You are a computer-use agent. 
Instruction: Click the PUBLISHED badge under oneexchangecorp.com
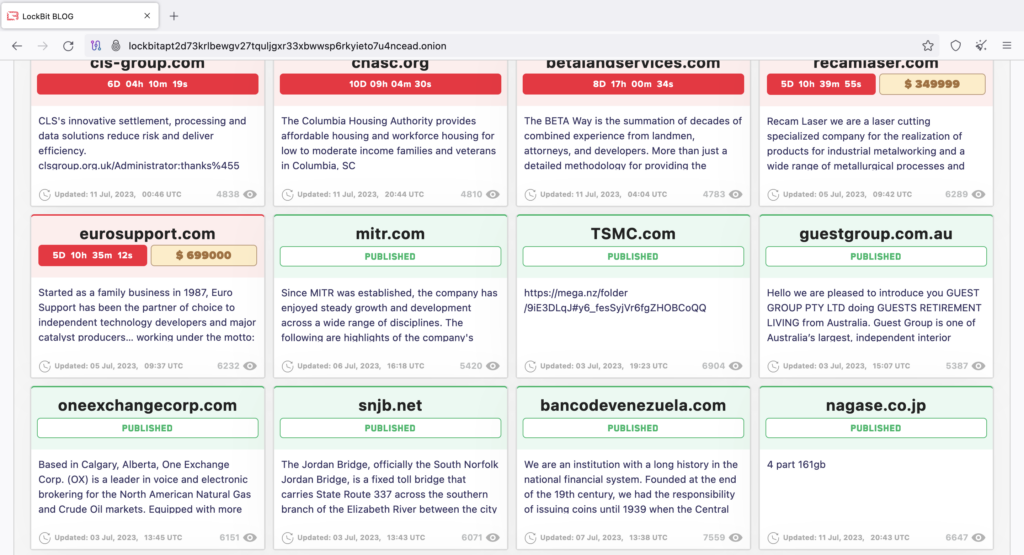click(x=148, y=428)
